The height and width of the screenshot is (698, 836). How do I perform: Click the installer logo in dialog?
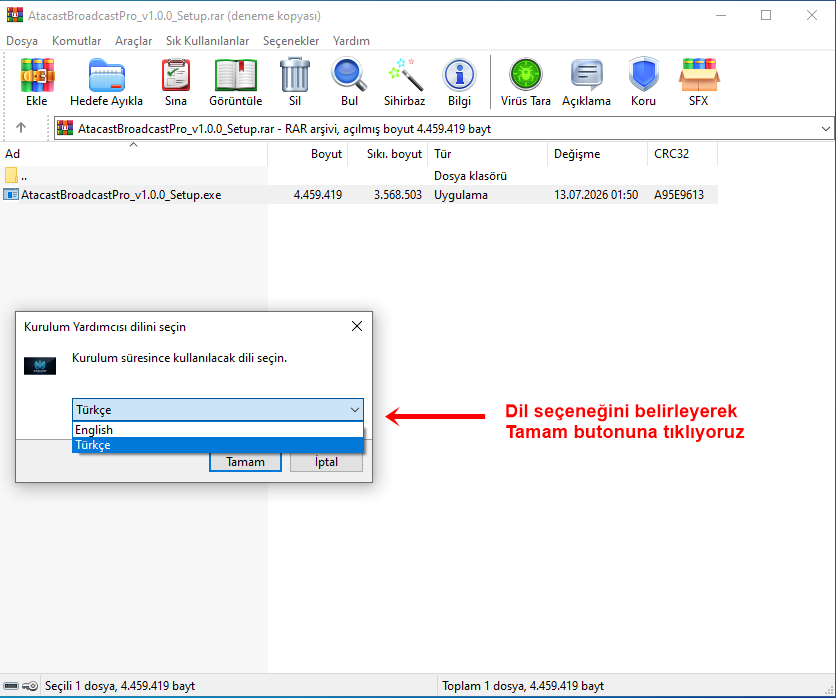click(40, 366)
